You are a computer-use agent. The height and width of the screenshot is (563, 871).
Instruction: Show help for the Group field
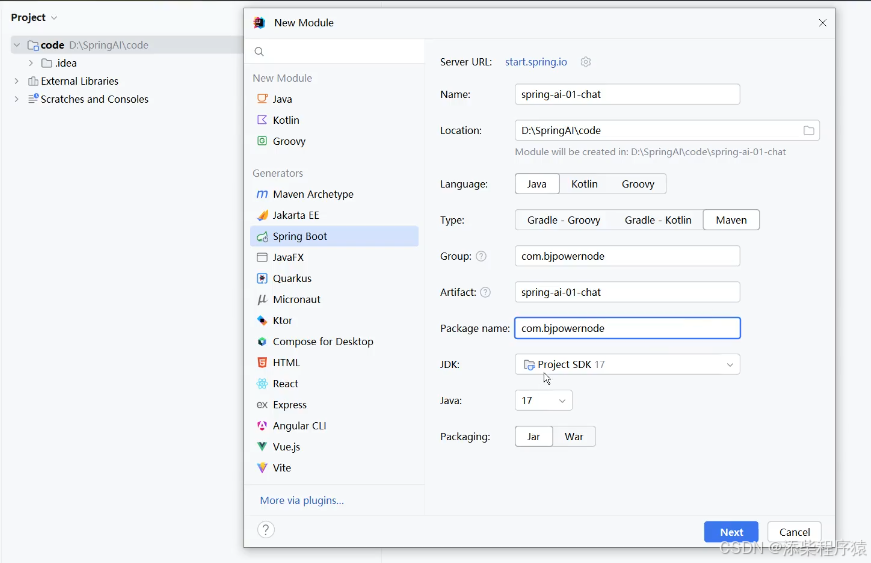click(481, 256)
